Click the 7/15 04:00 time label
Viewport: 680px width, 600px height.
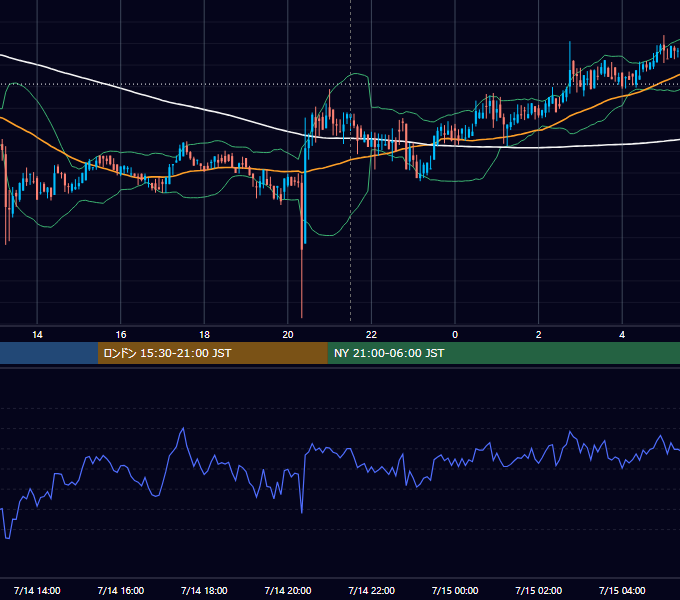point(622,590)
